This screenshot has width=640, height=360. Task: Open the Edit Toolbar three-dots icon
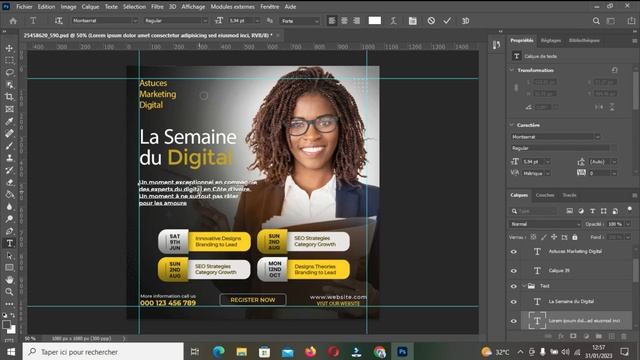click(9, 304)
